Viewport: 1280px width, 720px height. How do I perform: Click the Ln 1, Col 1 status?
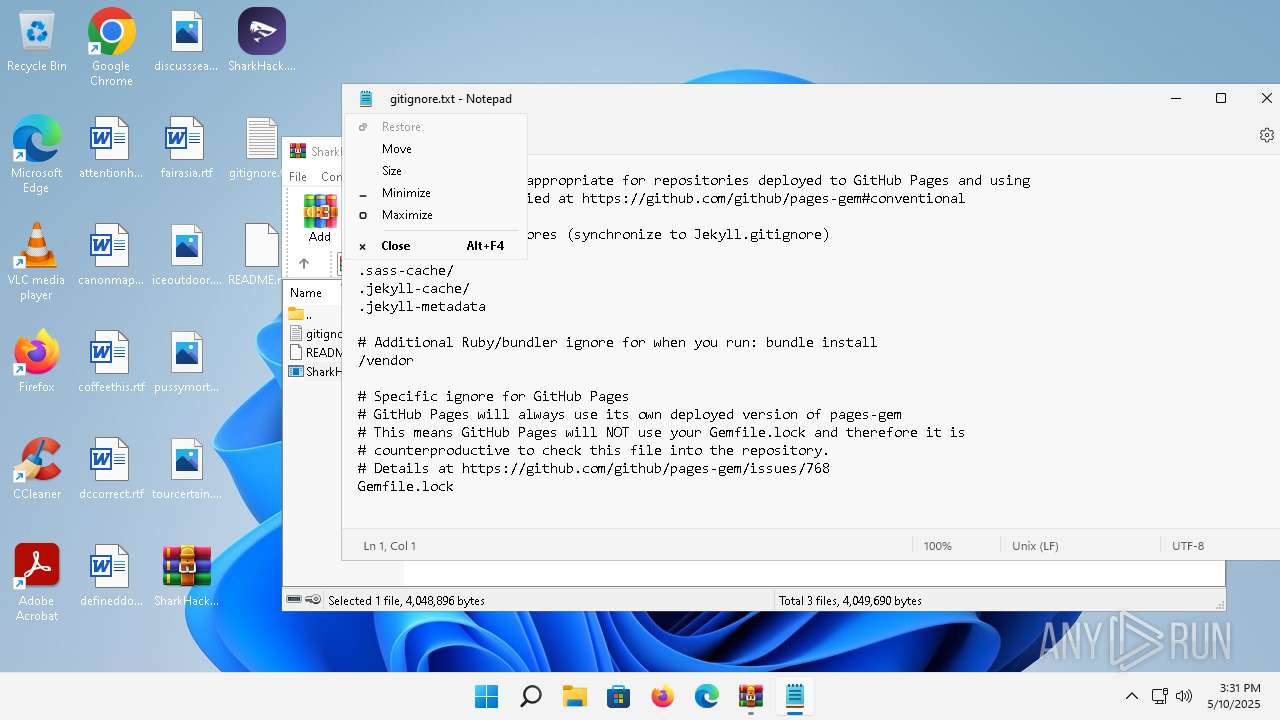click(x=390, y=546)
